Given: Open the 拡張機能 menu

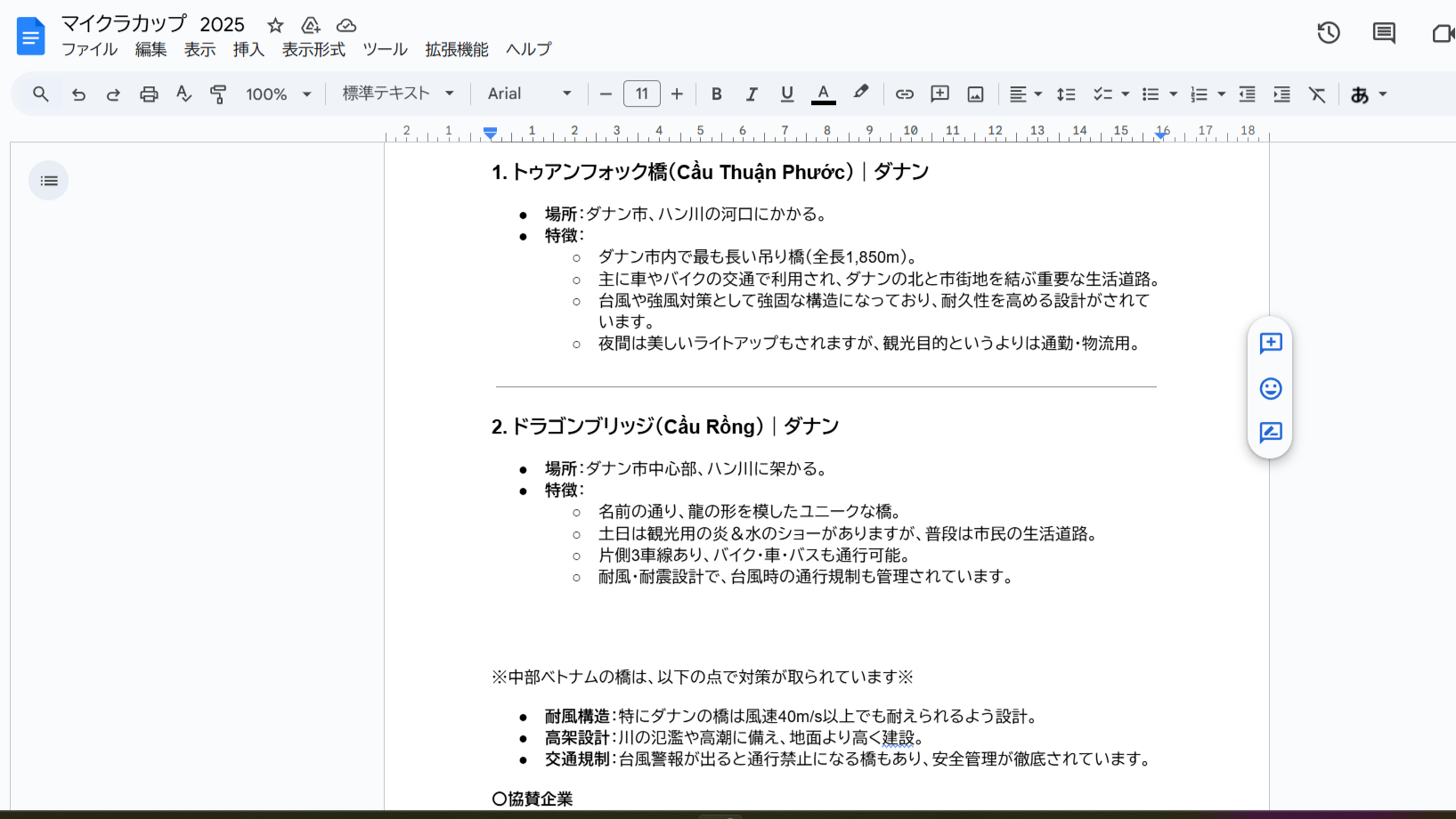Looking at the screenshot, I should 457,50.
